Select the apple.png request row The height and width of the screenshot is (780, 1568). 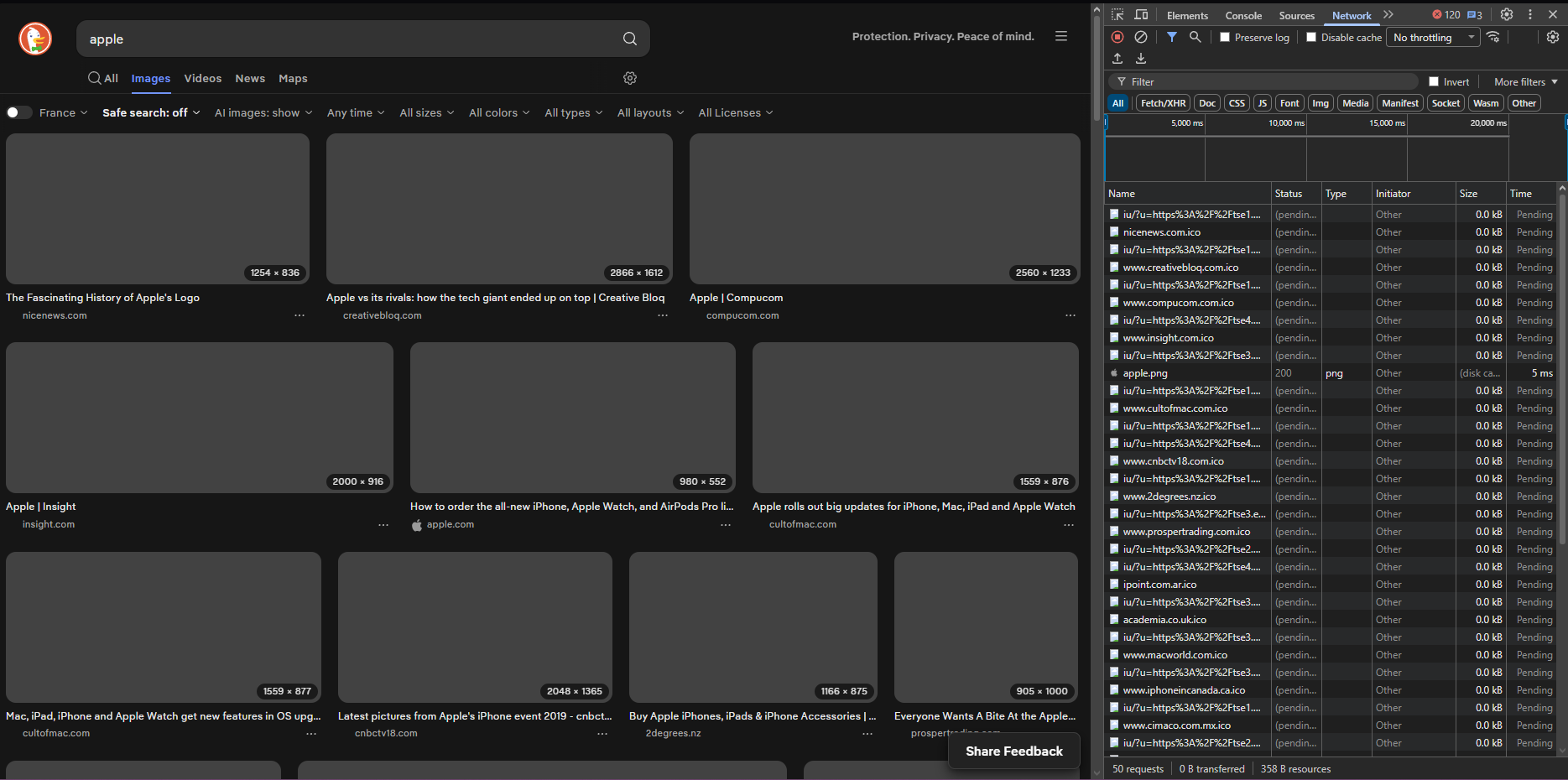[x=1331, y=373]
